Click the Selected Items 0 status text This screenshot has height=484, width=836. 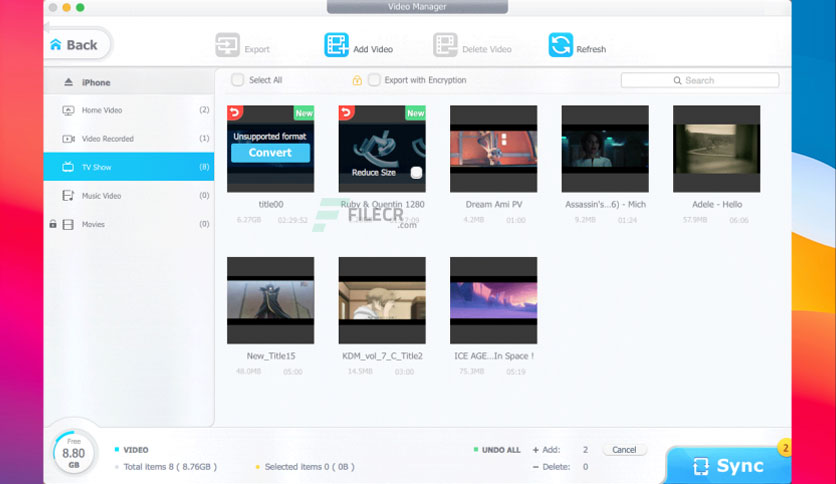(x=309, y=466)
